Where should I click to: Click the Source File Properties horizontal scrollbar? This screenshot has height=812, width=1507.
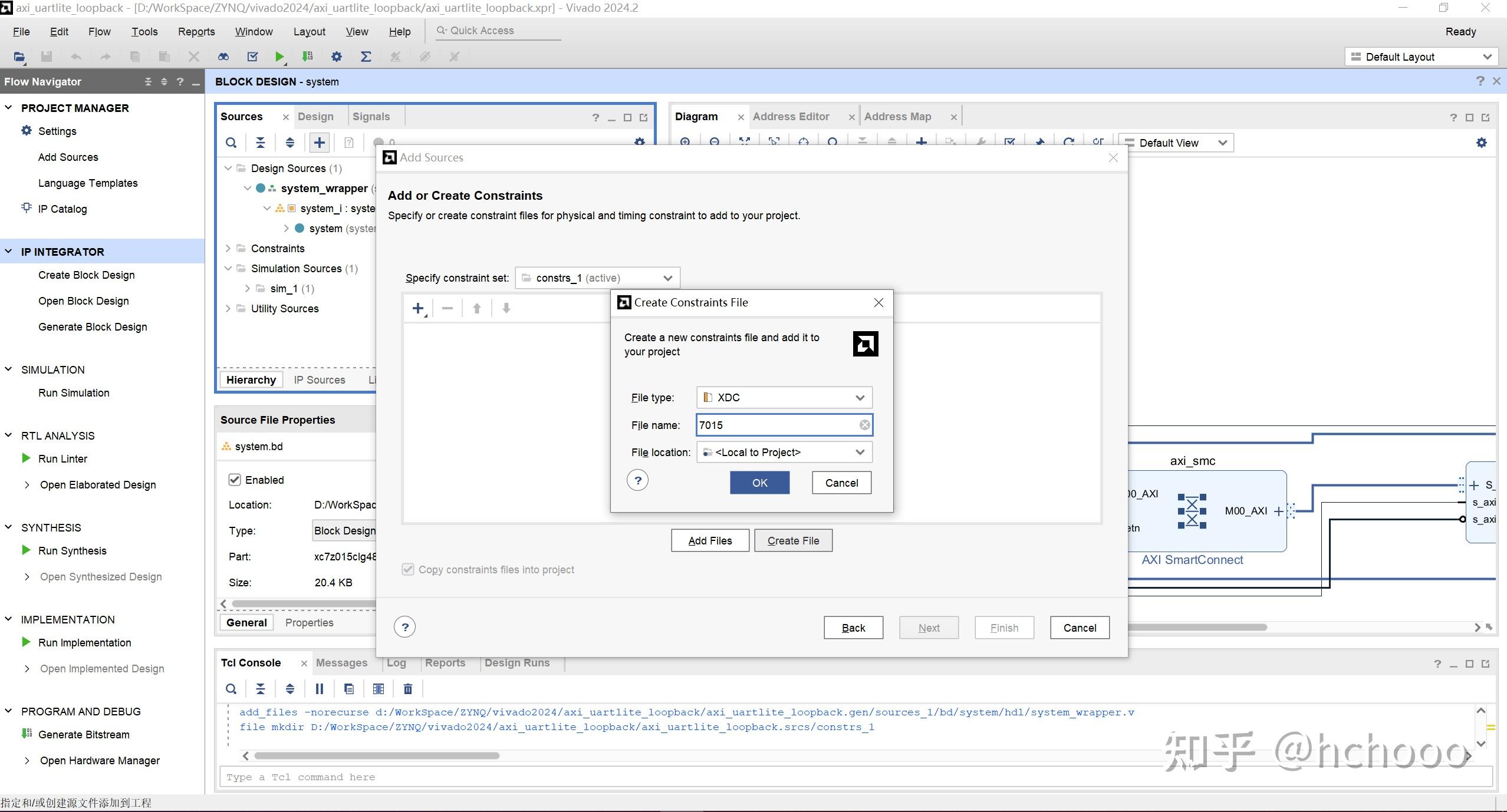click(x=304, y=604)
